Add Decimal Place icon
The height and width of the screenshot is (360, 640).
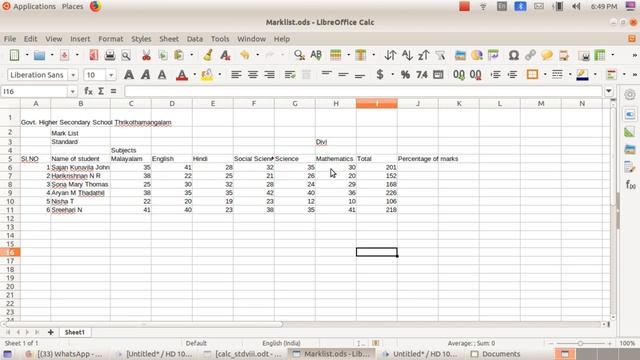coord(459,75)
